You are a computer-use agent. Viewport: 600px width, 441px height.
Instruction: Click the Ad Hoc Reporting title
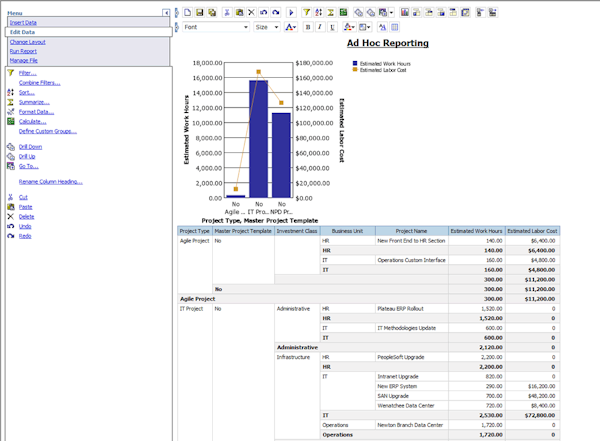tap(388, 43)
